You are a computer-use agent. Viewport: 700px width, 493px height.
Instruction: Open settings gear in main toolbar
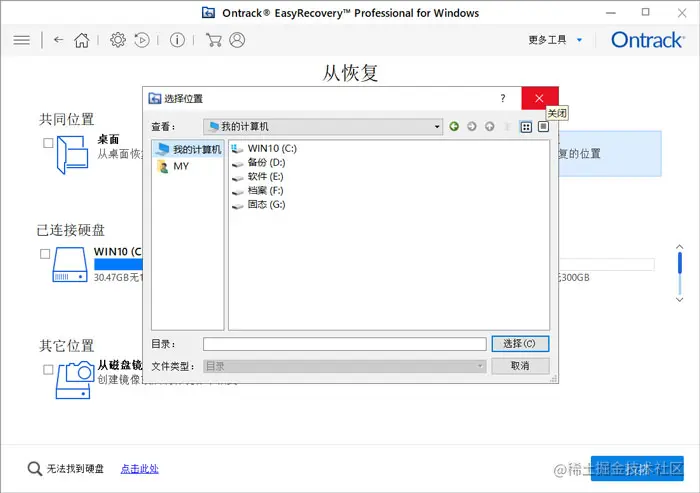118,40
